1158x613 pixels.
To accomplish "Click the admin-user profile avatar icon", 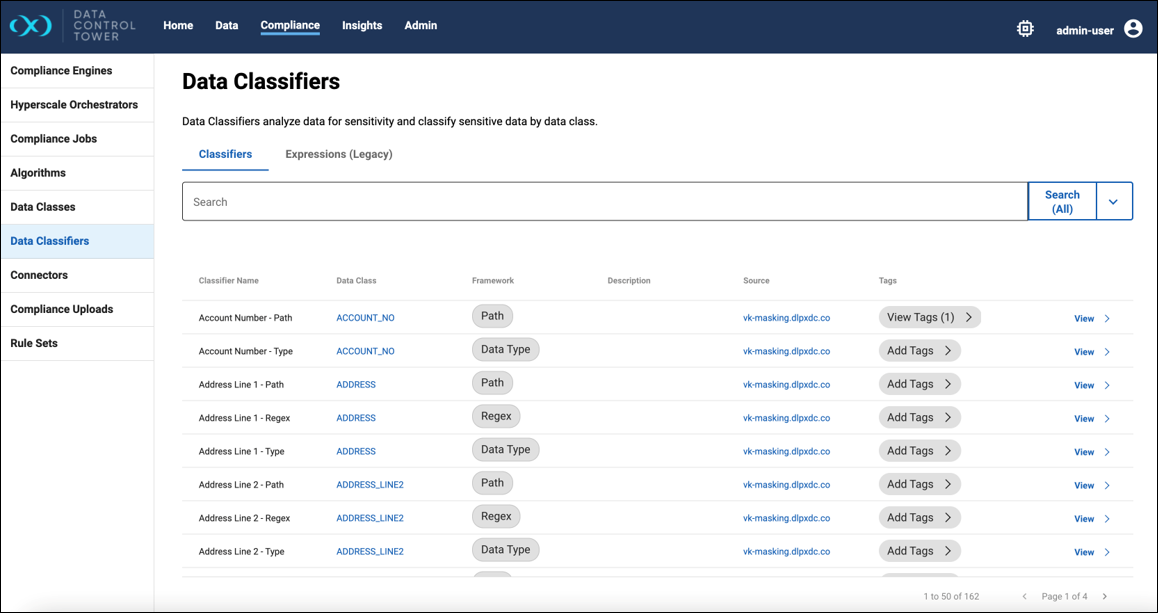I will pyautogui.click(x=1133, y=29).
